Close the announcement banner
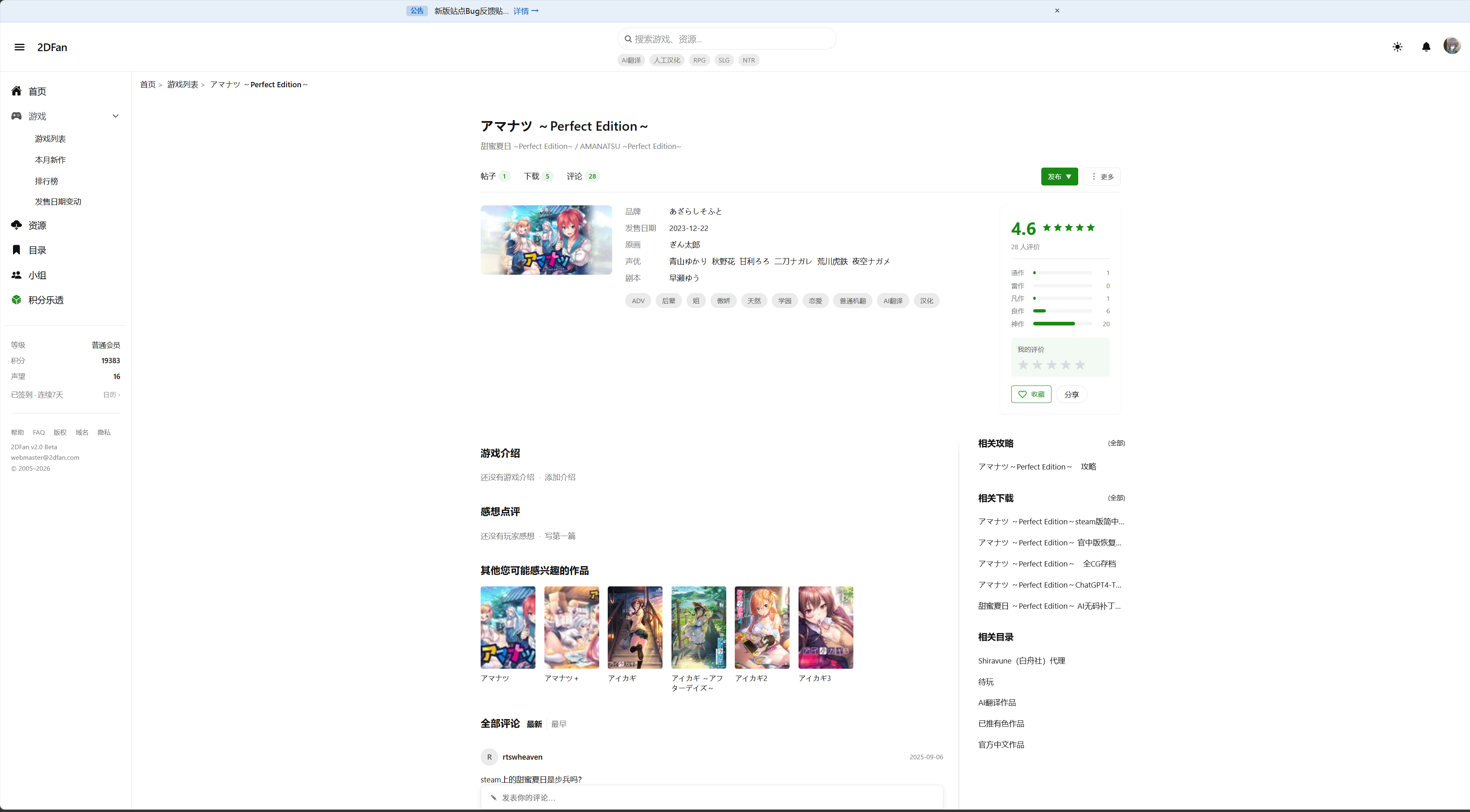The width and height of the screenshot is (1470, 812). click(x=1057, y=10)
